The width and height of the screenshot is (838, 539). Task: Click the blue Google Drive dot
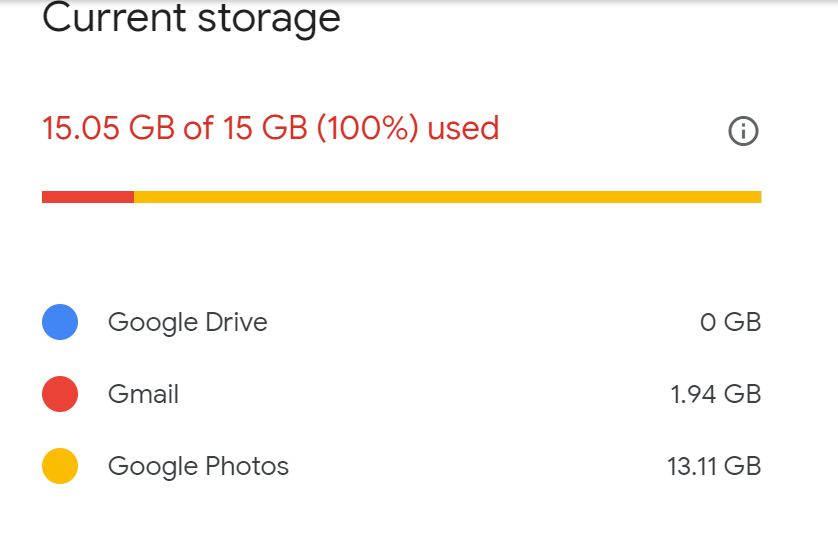pyautogui.click(x=60, y=322)
